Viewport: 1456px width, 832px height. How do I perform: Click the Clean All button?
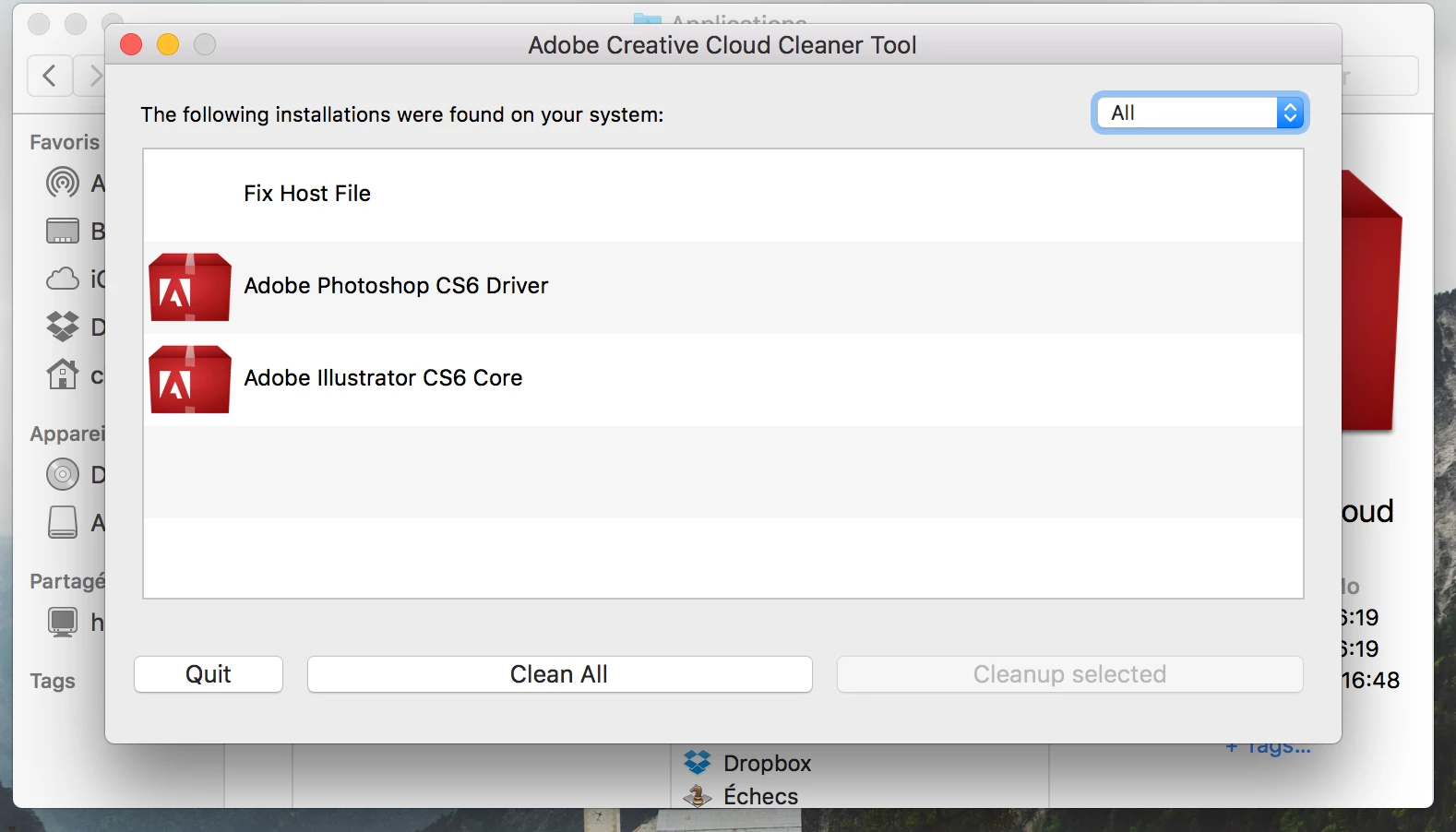[559, 674]
